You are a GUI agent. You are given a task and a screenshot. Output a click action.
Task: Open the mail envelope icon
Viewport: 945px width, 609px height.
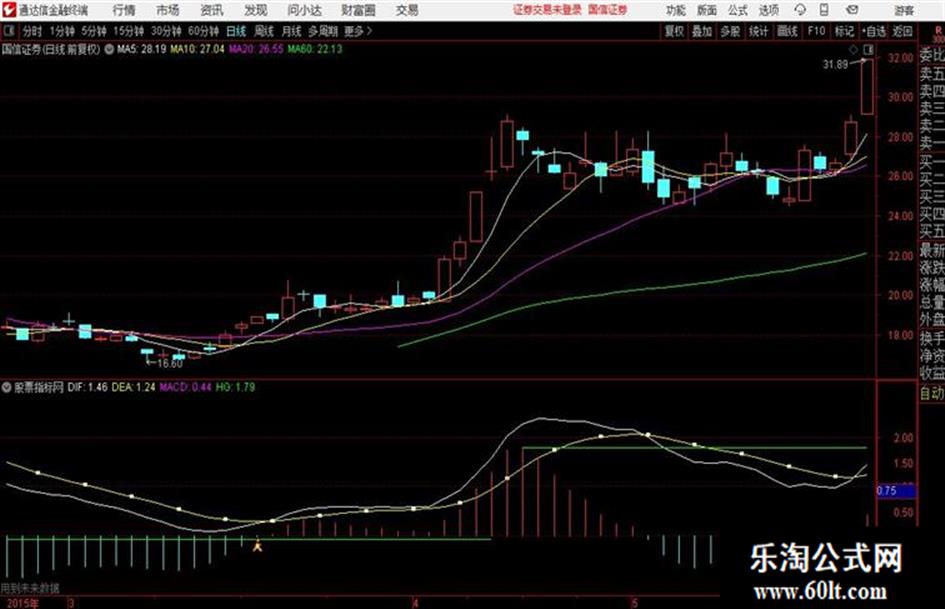click(852, 10)
